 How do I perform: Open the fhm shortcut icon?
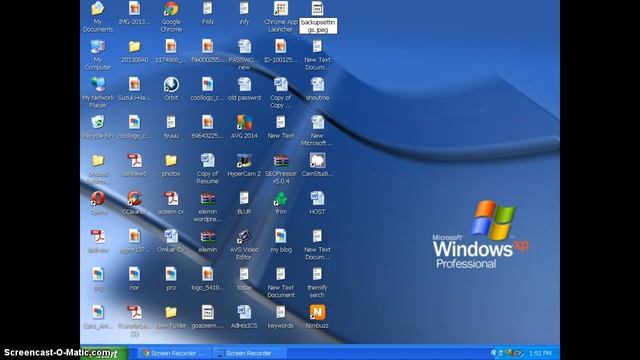[x=280, y=198]
